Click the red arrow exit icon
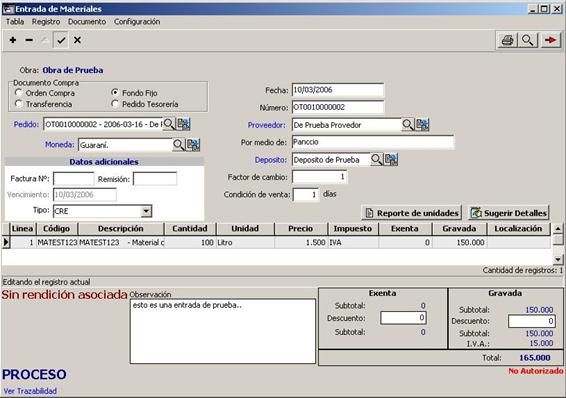Image resolution: width=566 pixels, height=398 pixels. click(550, 40)
